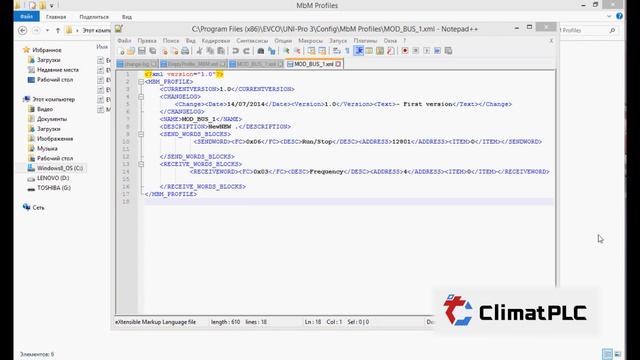Collapse the CHANGELOG fold marker
The image size is (640, 360).
141,97
